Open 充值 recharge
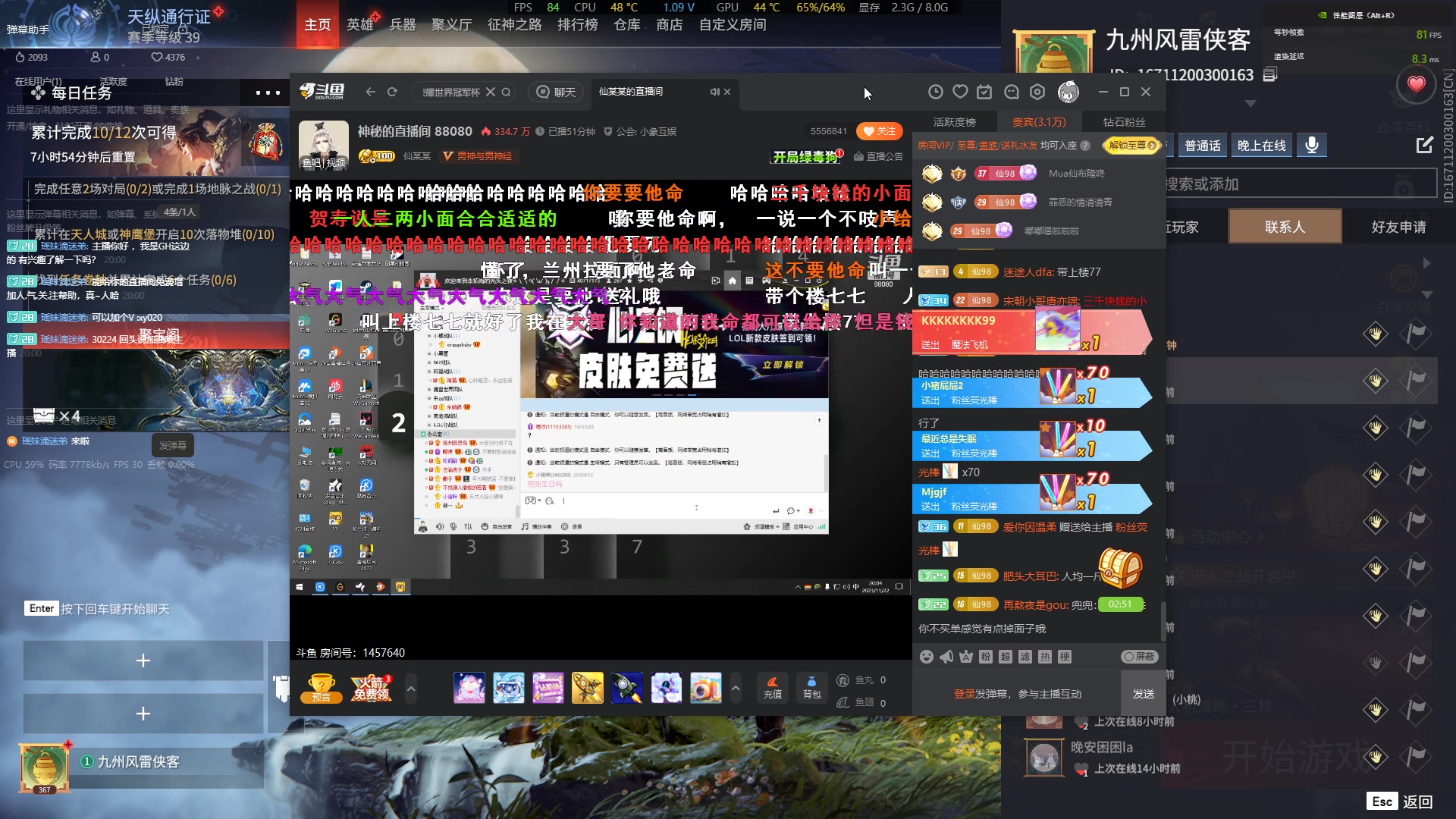Viewport: 1456px width, 819px height. pos(772,687)
